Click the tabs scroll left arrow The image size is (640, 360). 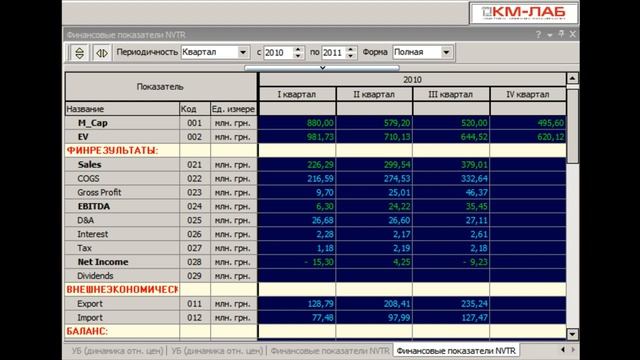563,350
